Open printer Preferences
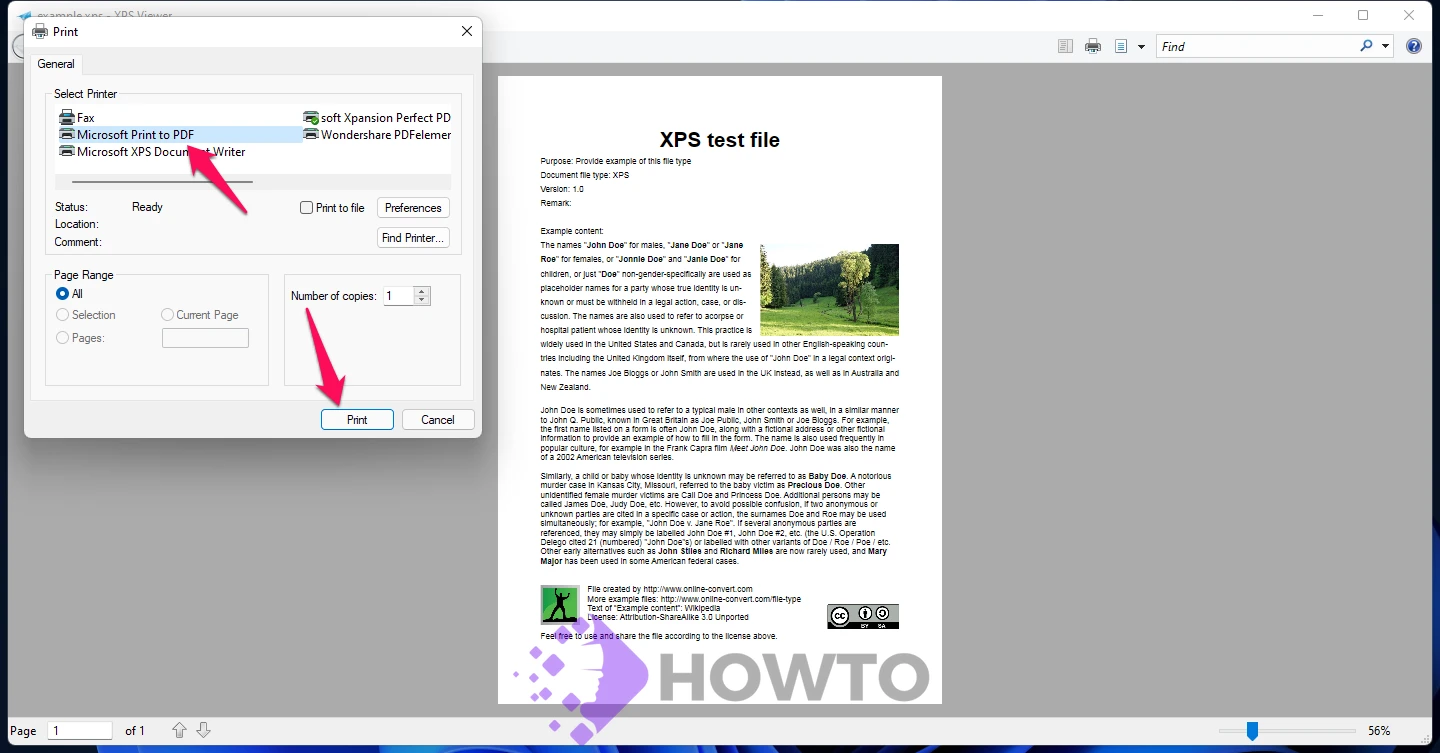The width and height of the screenshot is (1440, 753). pyautogui.click(x=413, y=208)
